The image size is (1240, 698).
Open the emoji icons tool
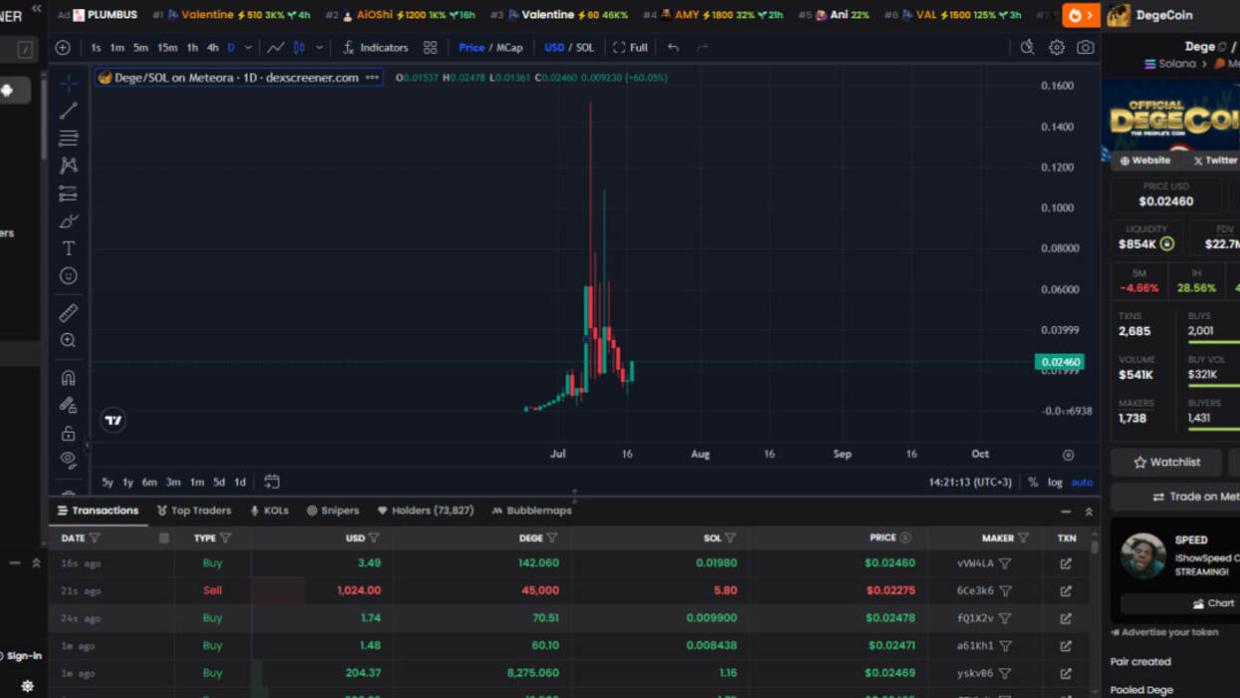(x=68, y=276)
